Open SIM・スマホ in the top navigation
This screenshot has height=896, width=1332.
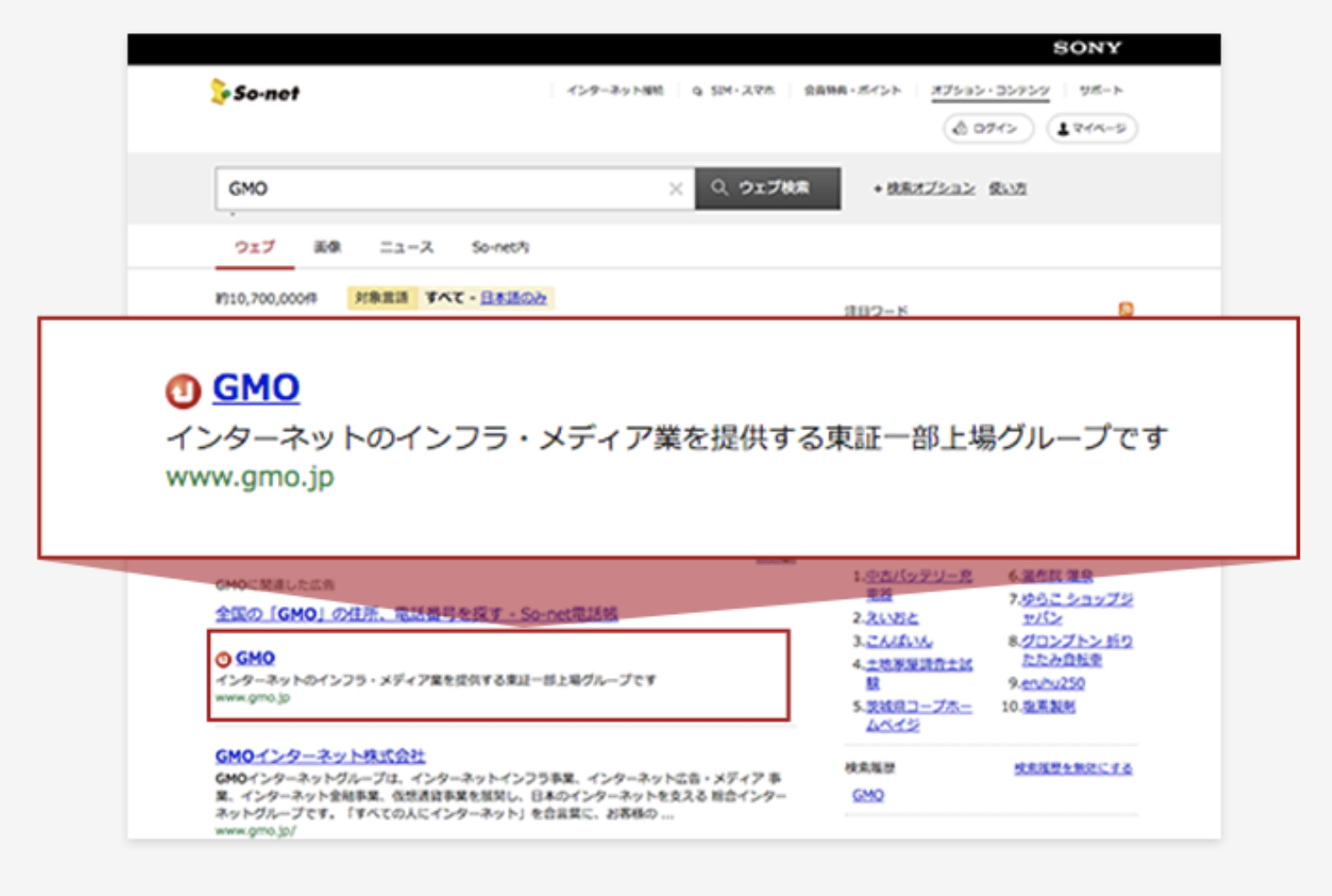[x=734, y=90]
